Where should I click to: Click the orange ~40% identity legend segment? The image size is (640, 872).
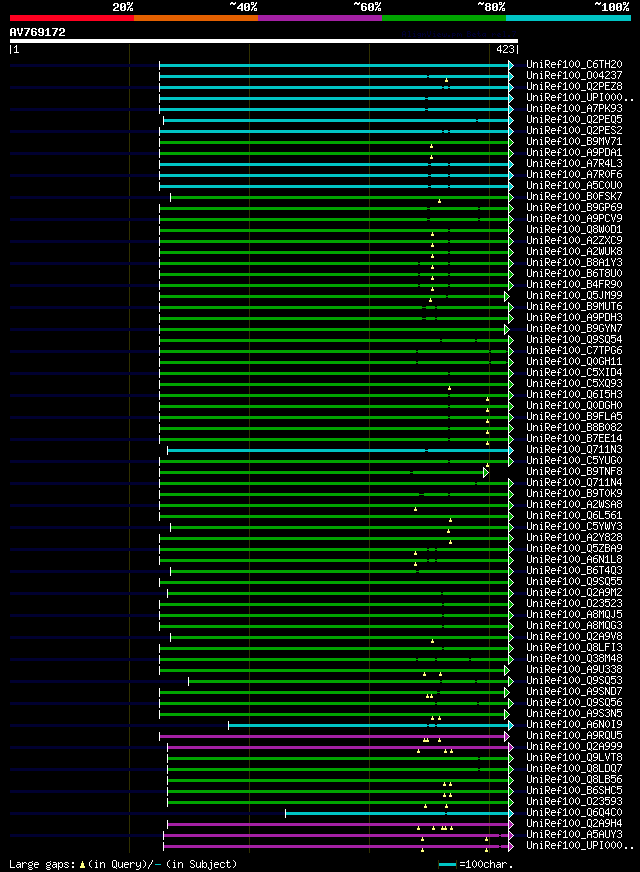click(x=196, y=18)
